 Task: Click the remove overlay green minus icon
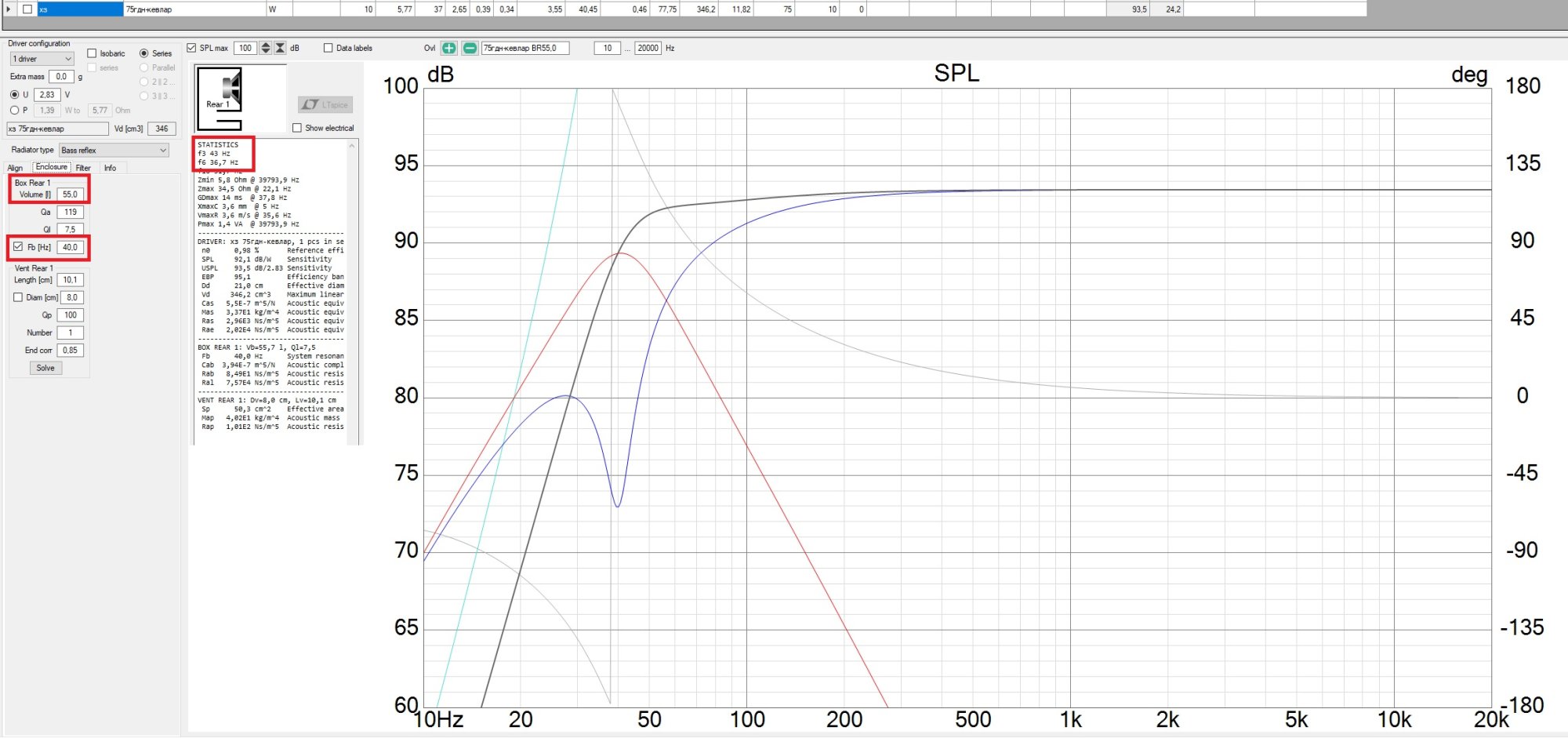(469, 48)
